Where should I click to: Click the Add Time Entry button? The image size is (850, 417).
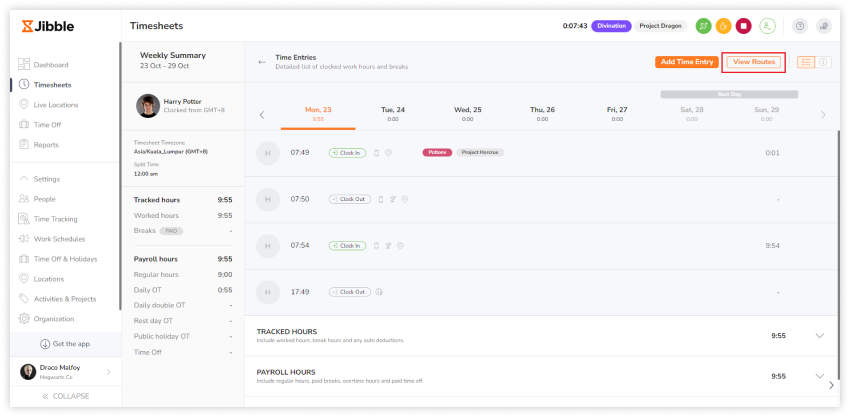point(687,62)
